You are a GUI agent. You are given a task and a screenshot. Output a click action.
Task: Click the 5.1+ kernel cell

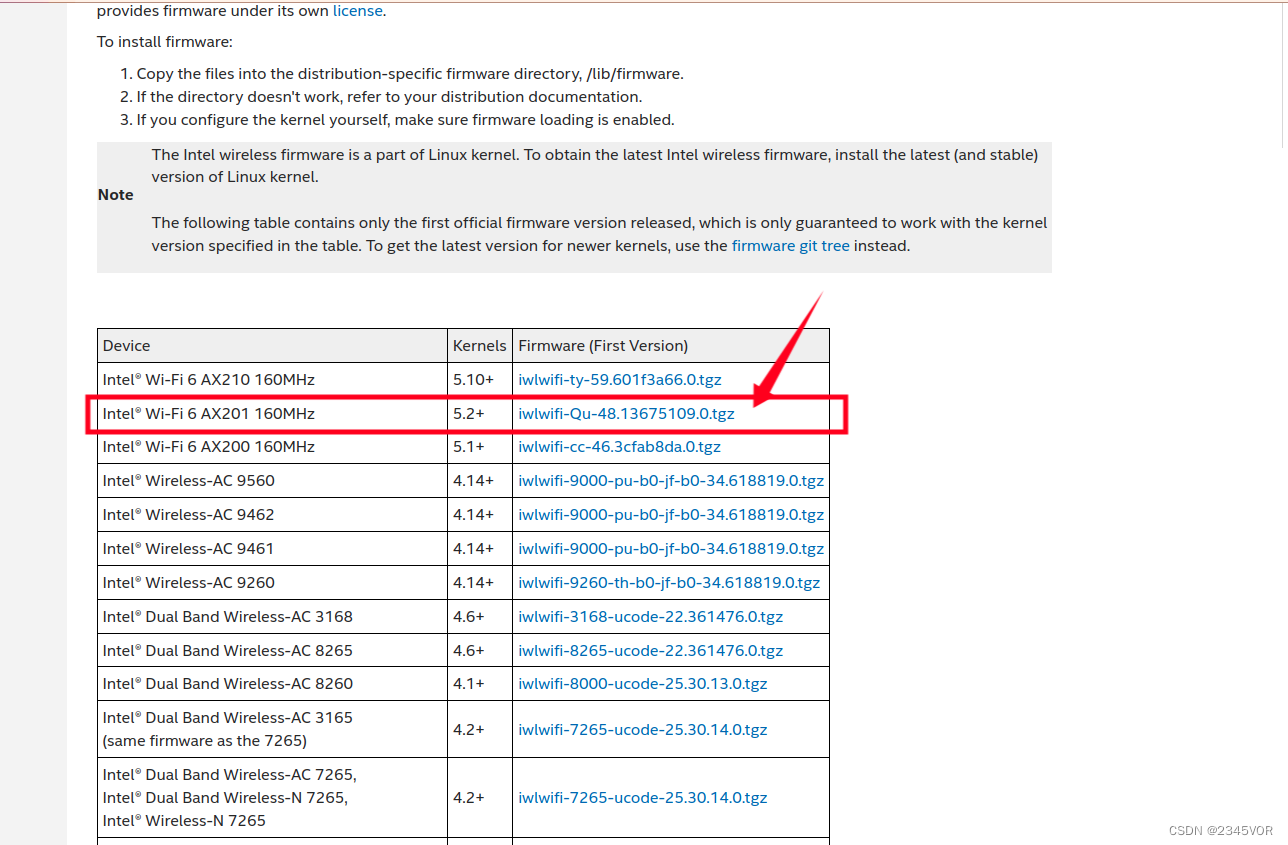(x=480, y=447)
